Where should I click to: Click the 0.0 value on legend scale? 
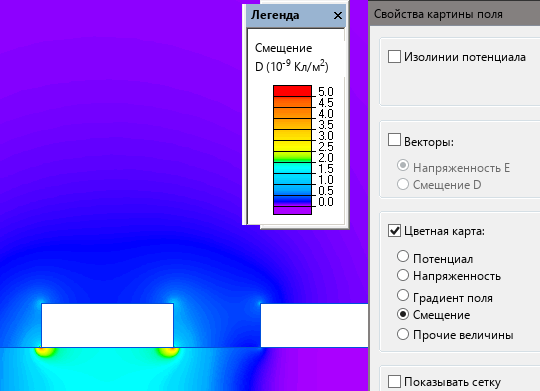click(326, 202)
